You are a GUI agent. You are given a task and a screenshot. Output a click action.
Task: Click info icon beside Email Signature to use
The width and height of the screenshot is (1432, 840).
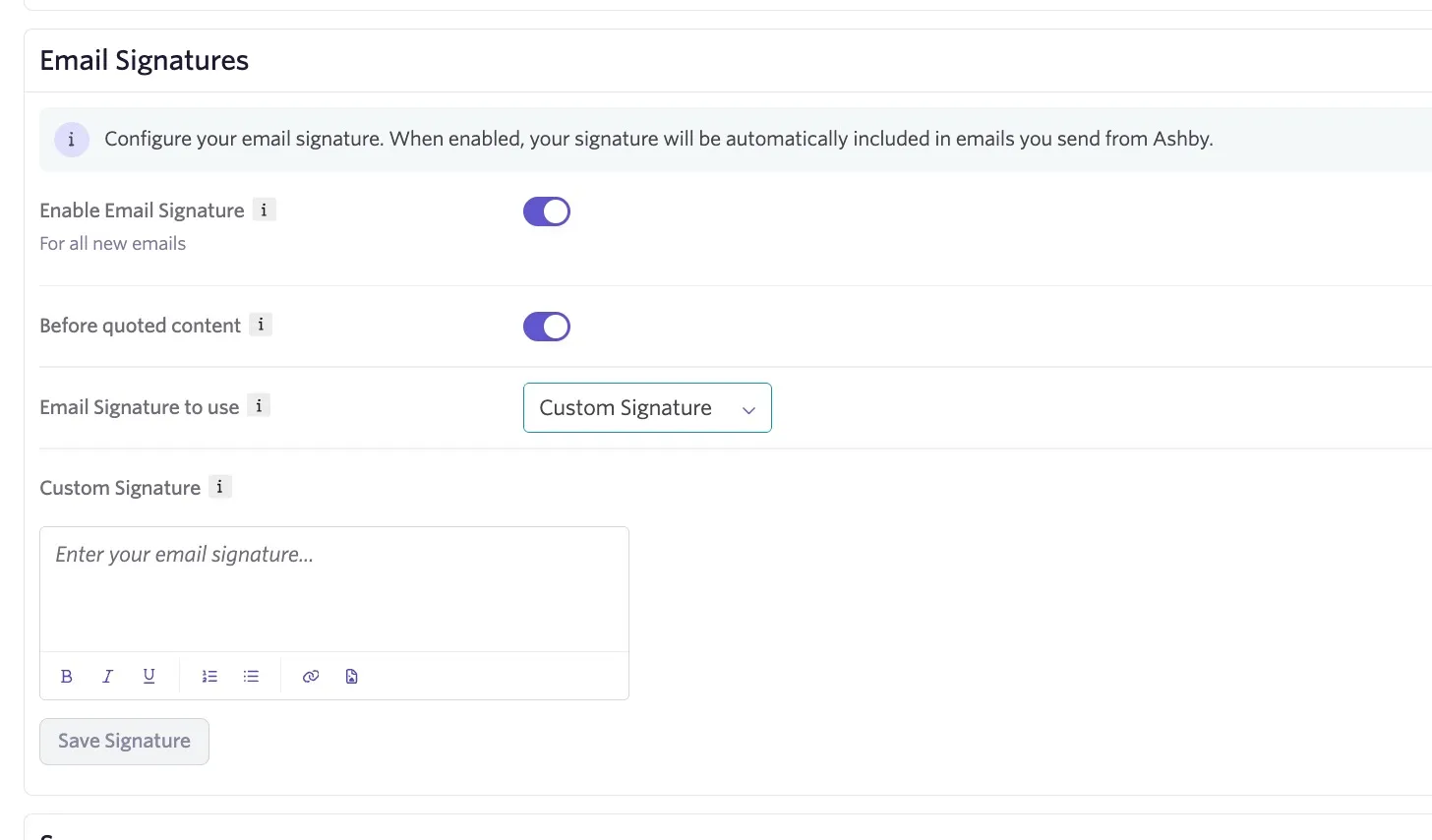point(259,405)
